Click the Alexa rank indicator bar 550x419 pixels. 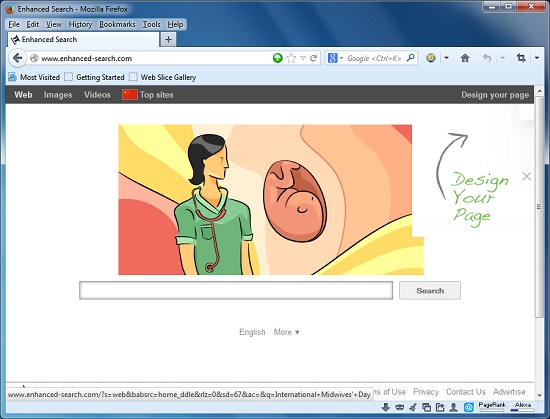coord(523,407)
